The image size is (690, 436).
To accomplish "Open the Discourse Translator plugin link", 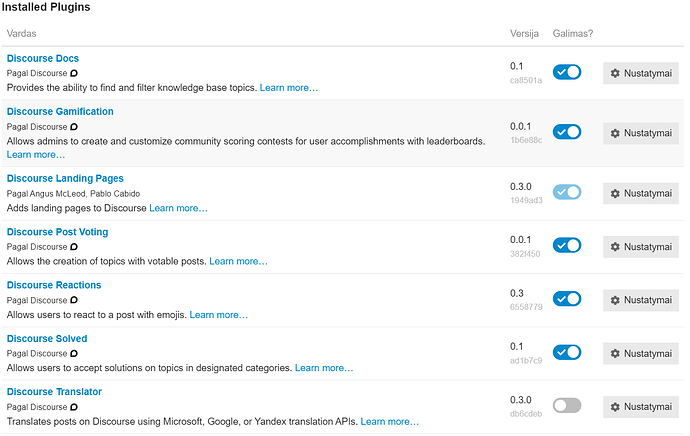I will click(x=54, y=392).
